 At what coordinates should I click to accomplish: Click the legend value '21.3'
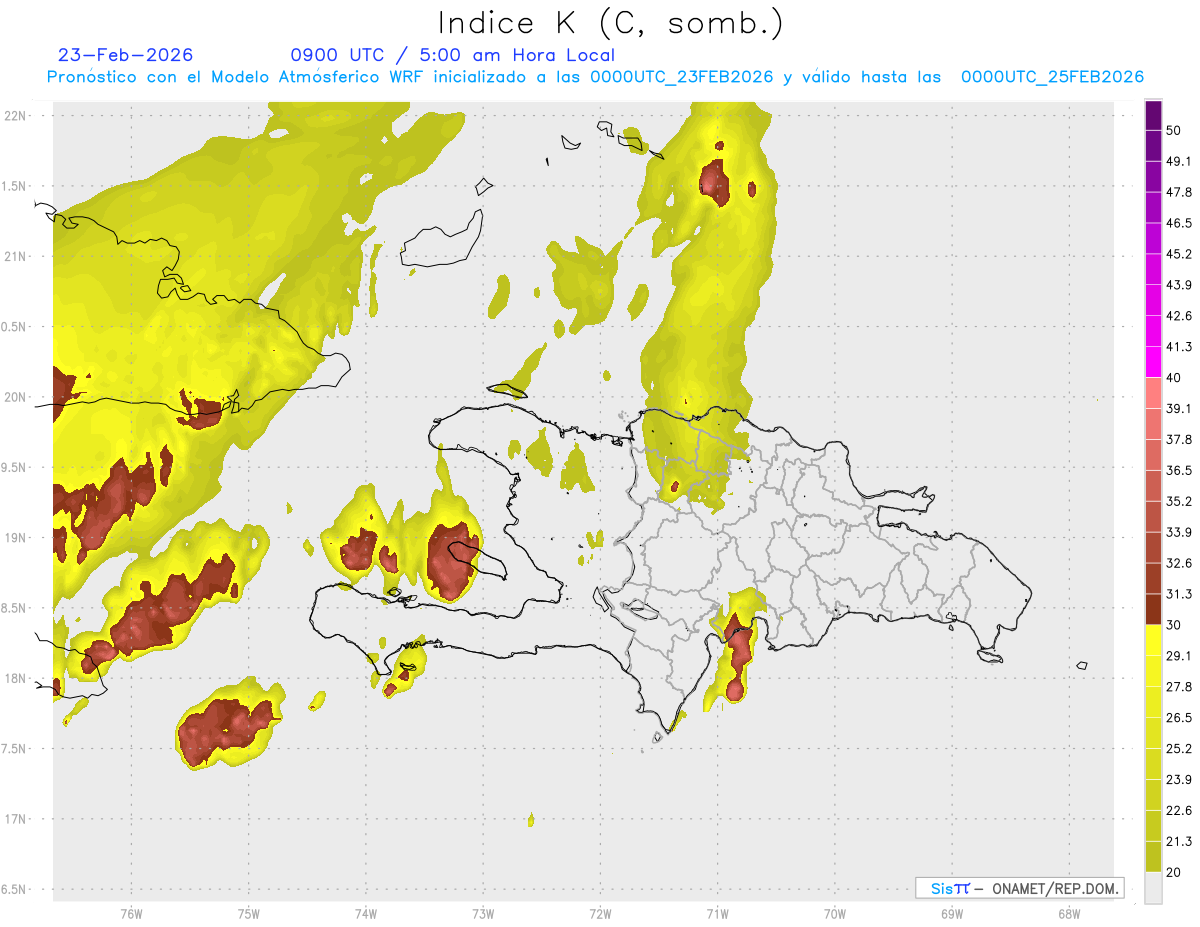point(1179,842)
